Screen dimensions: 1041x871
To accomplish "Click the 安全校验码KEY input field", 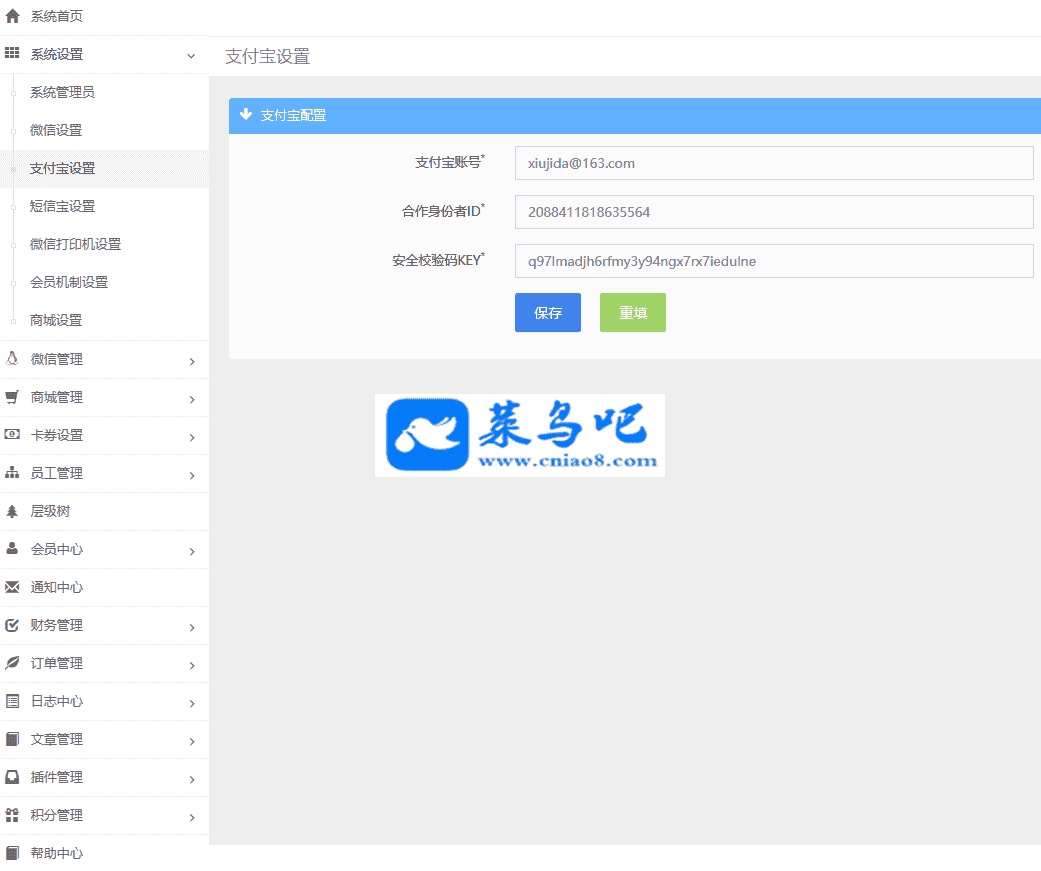I will (x=773, y=261).
